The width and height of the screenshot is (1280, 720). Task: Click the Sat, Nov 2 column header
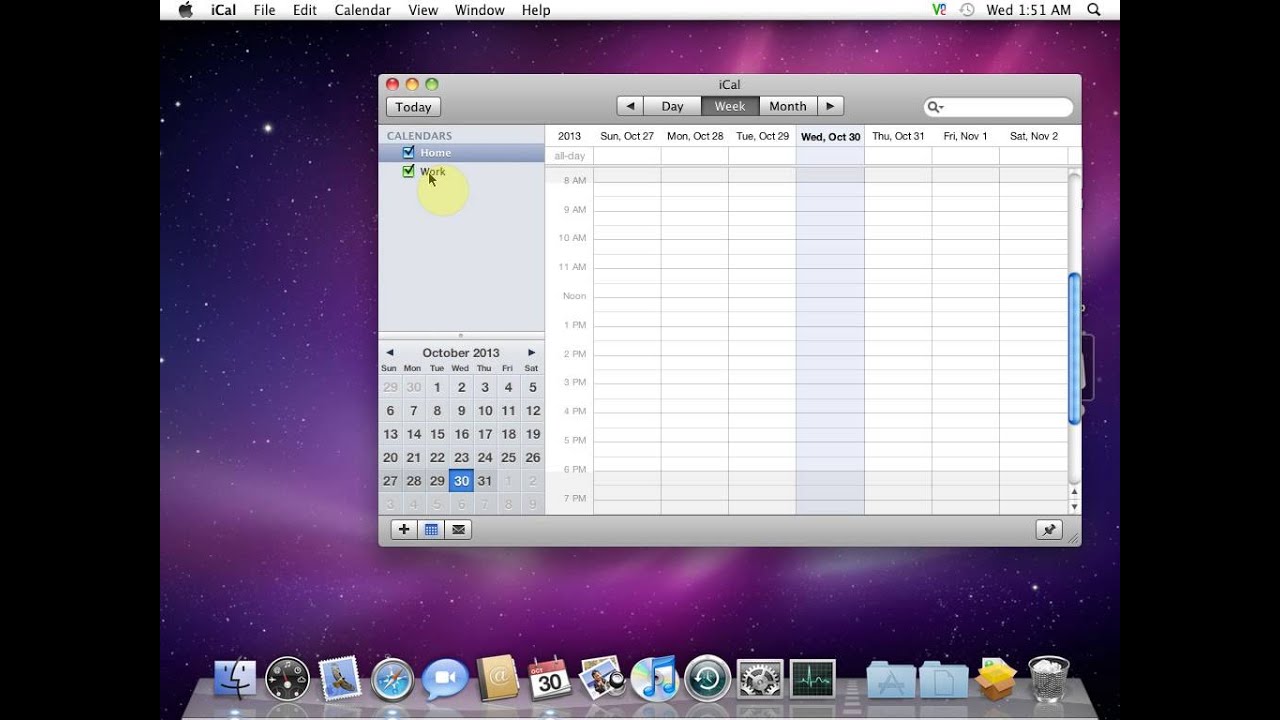pos(1034,136)
